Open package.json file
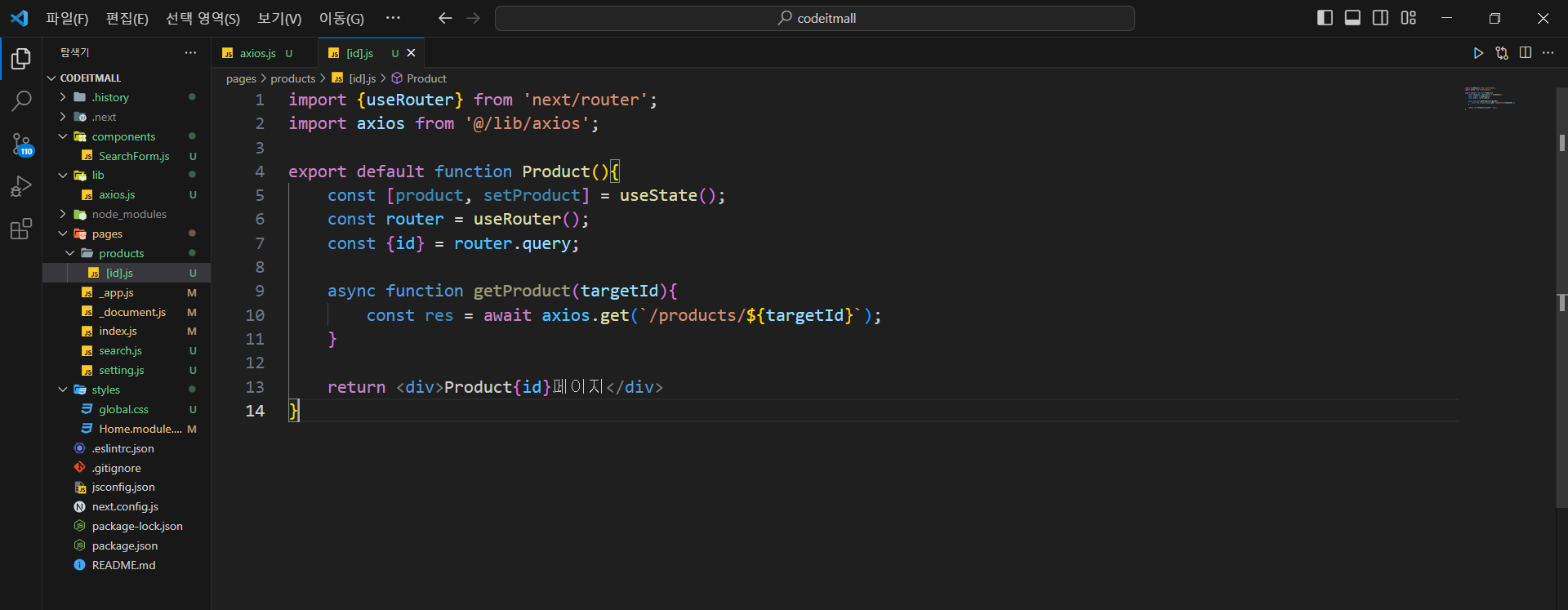The width and height of the screenshot is (1568, 610). pos(127,545)
